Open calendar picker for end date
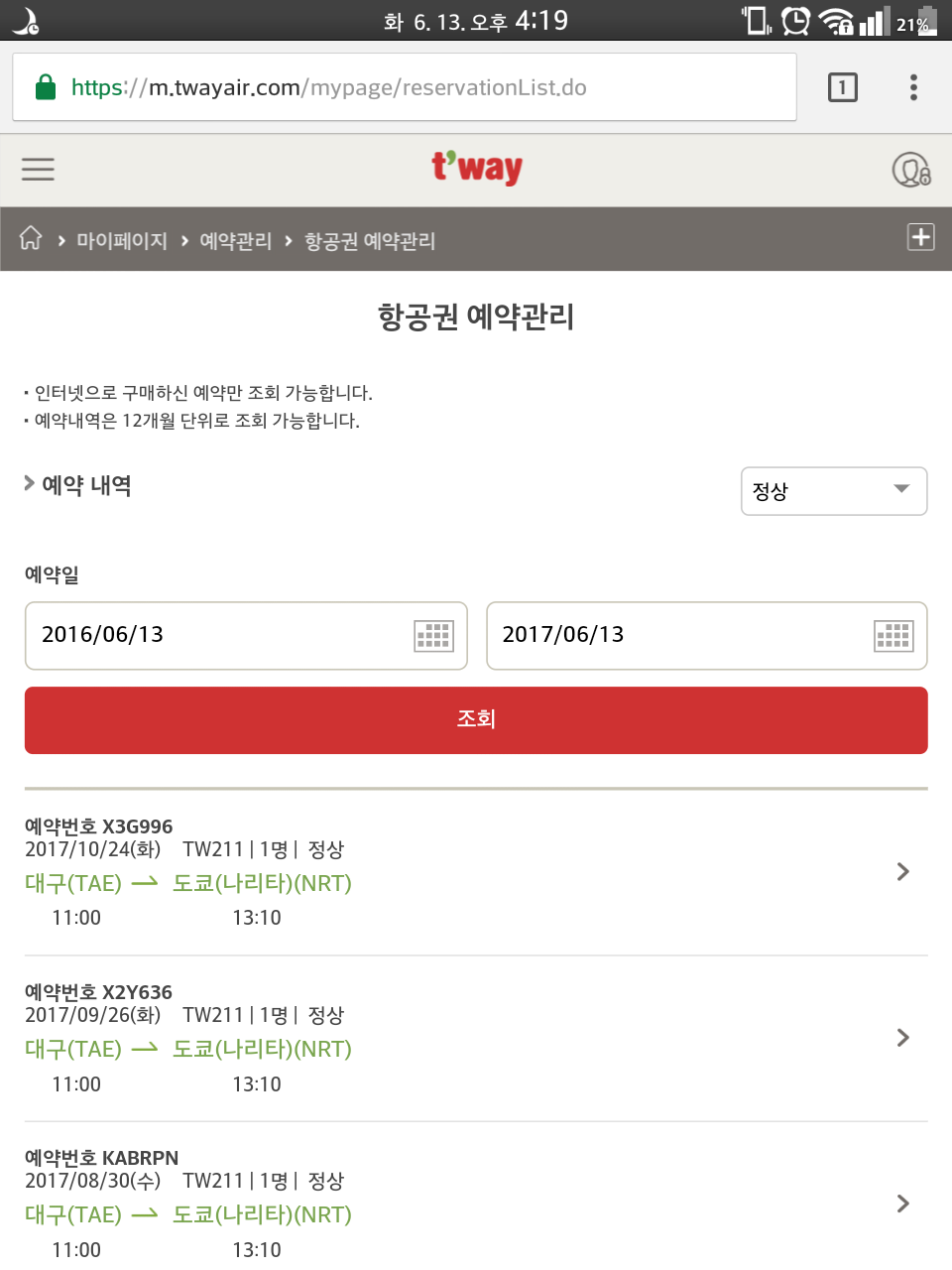 pyautogui.click(x=892, y=635)
